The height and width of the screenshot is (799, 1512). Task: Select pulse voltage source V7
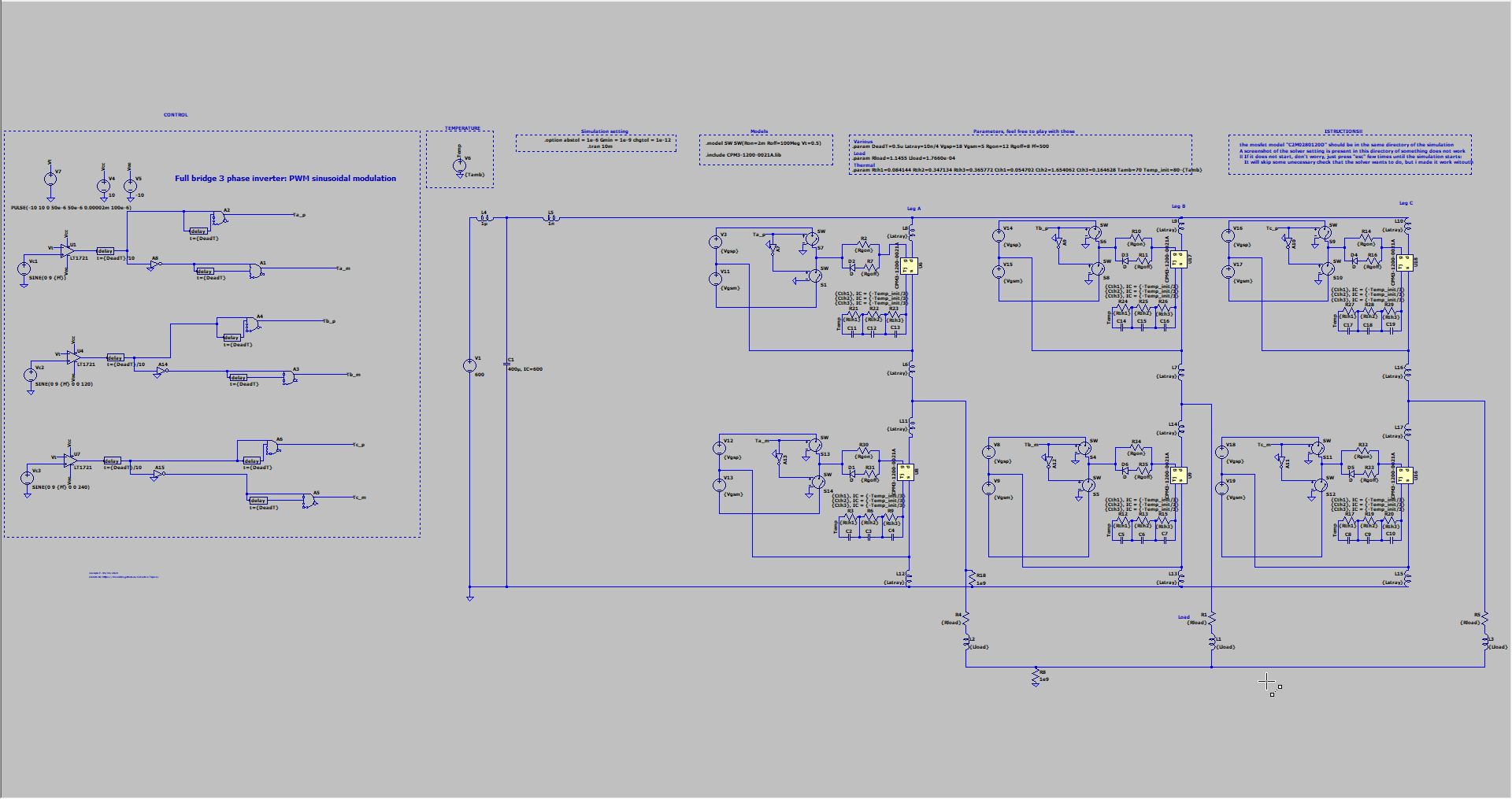[50, 179]
